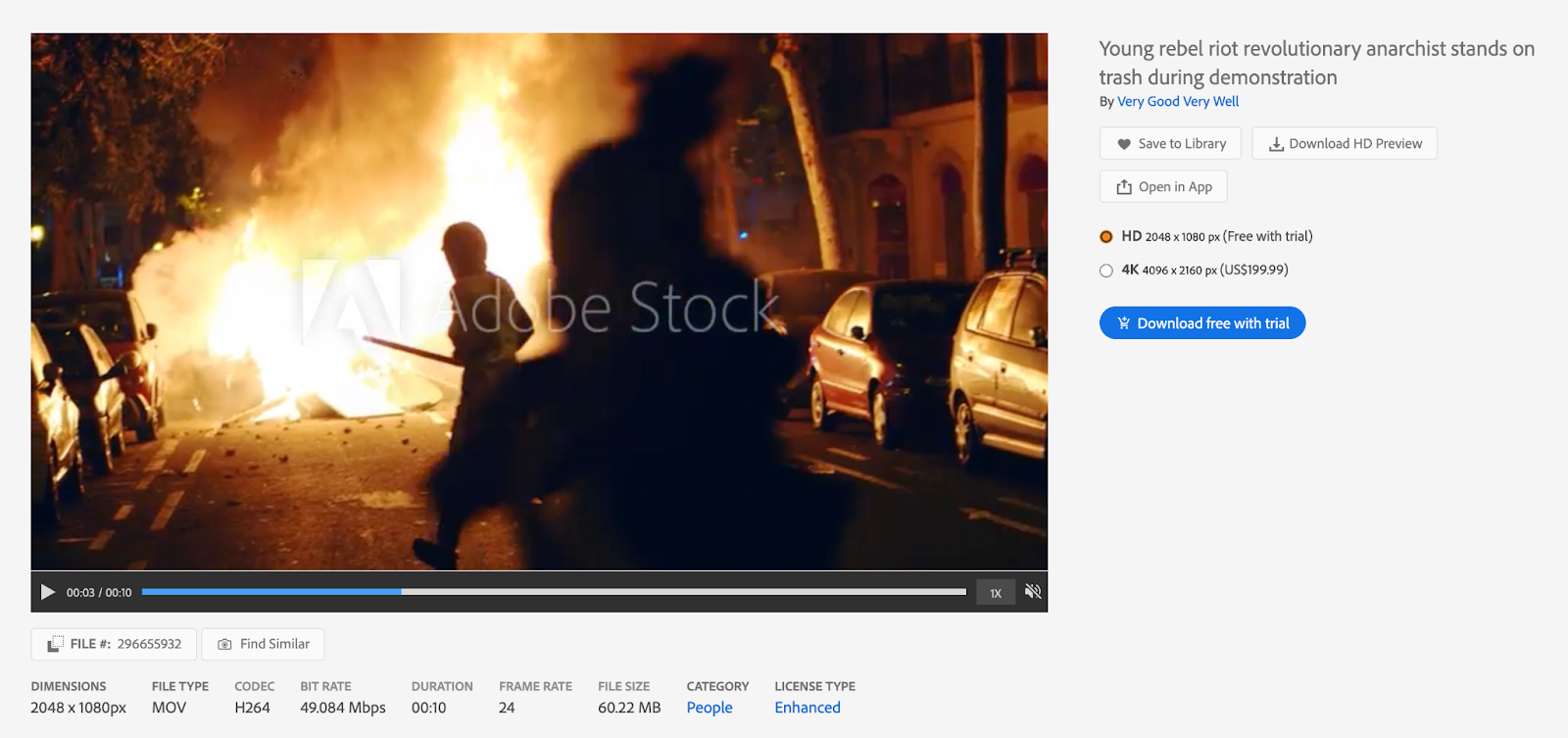Screen dimensions: 1568x738
Task: Click the Open in App button
Action: 1163,186
